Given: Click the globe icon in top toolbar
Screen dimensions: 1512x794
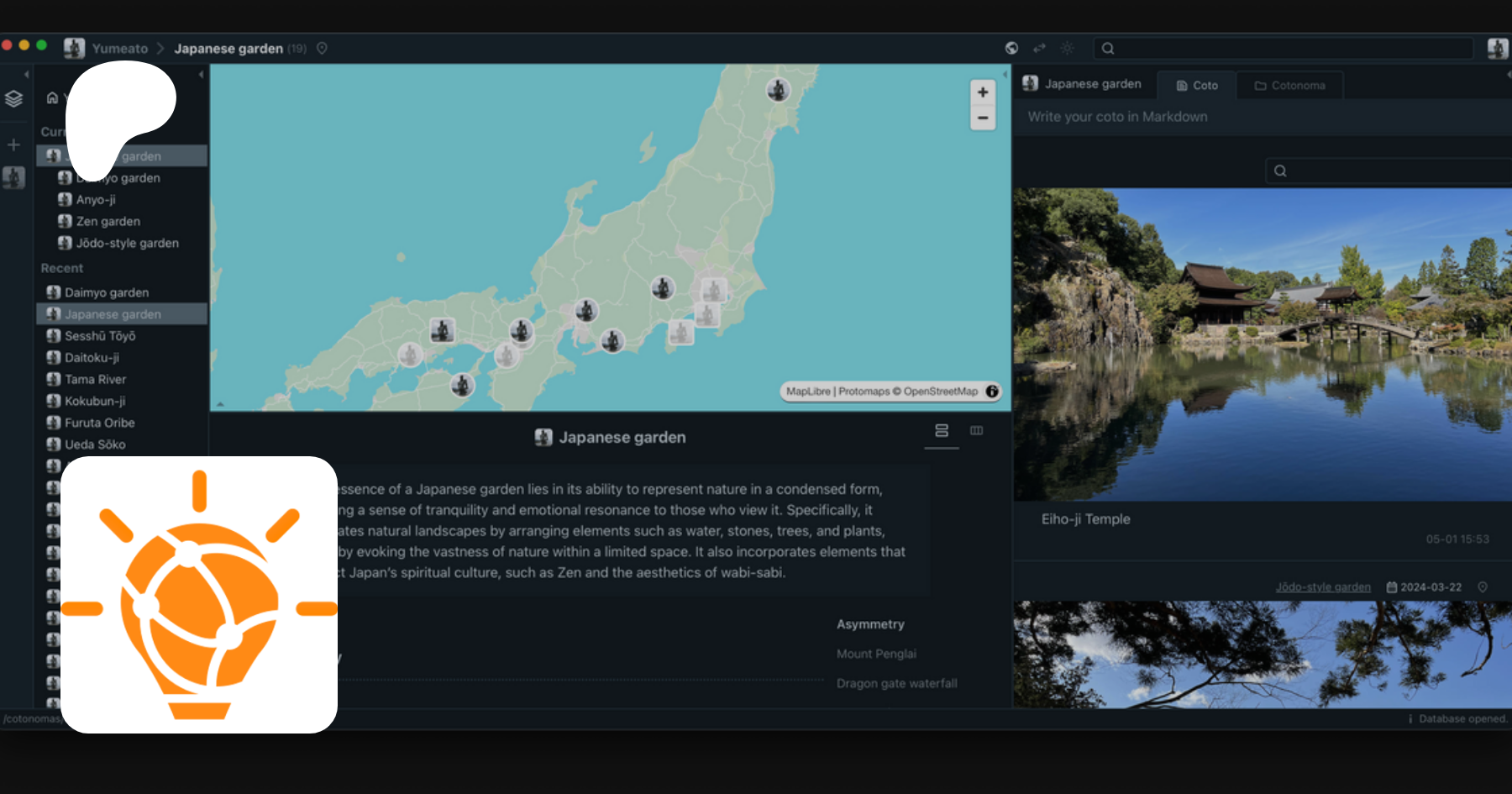Looking at the screenshot, I should coord(1011,49).
